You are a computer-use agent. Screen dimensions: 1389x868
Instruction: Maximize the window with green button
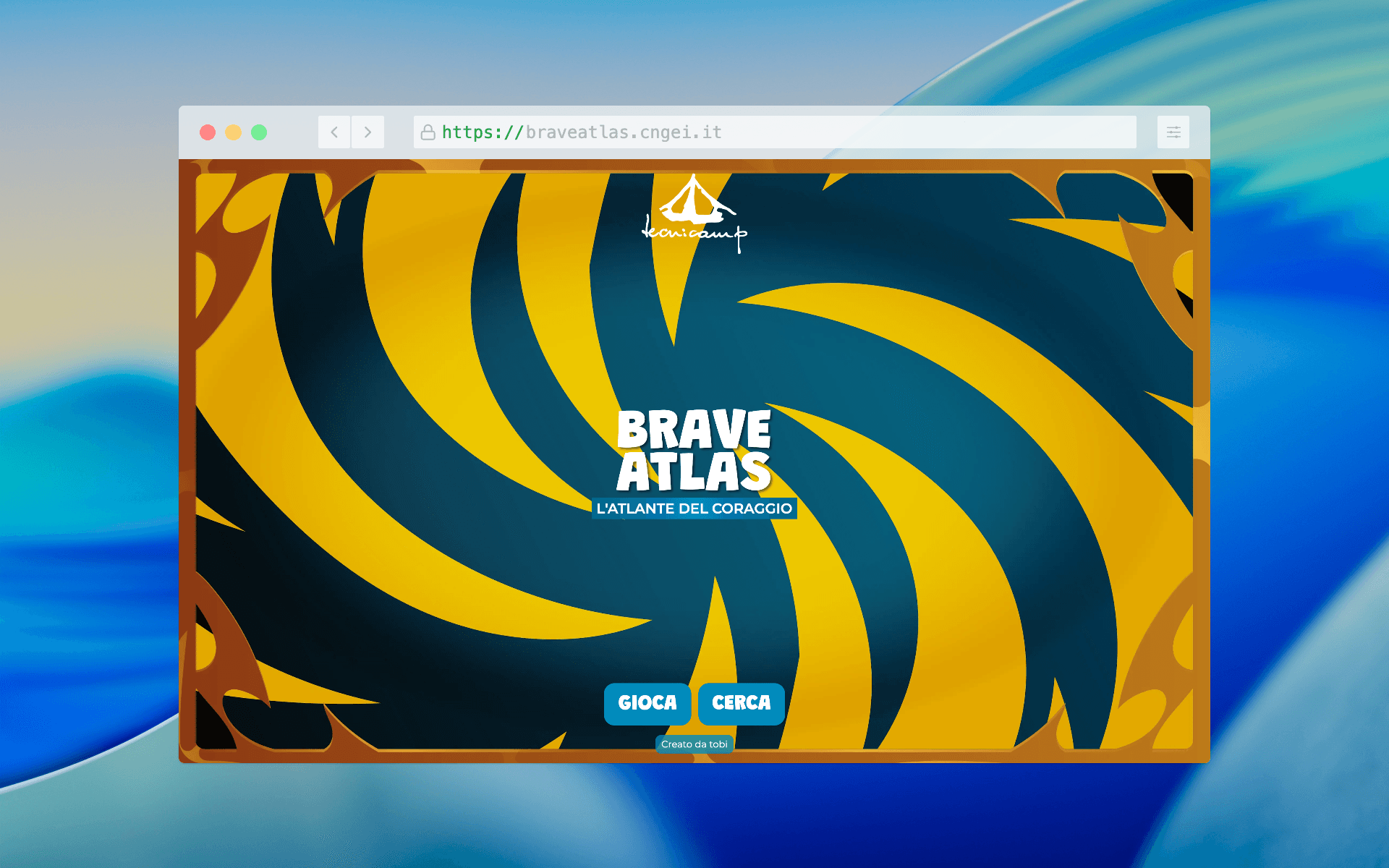(x=259, y=132)
